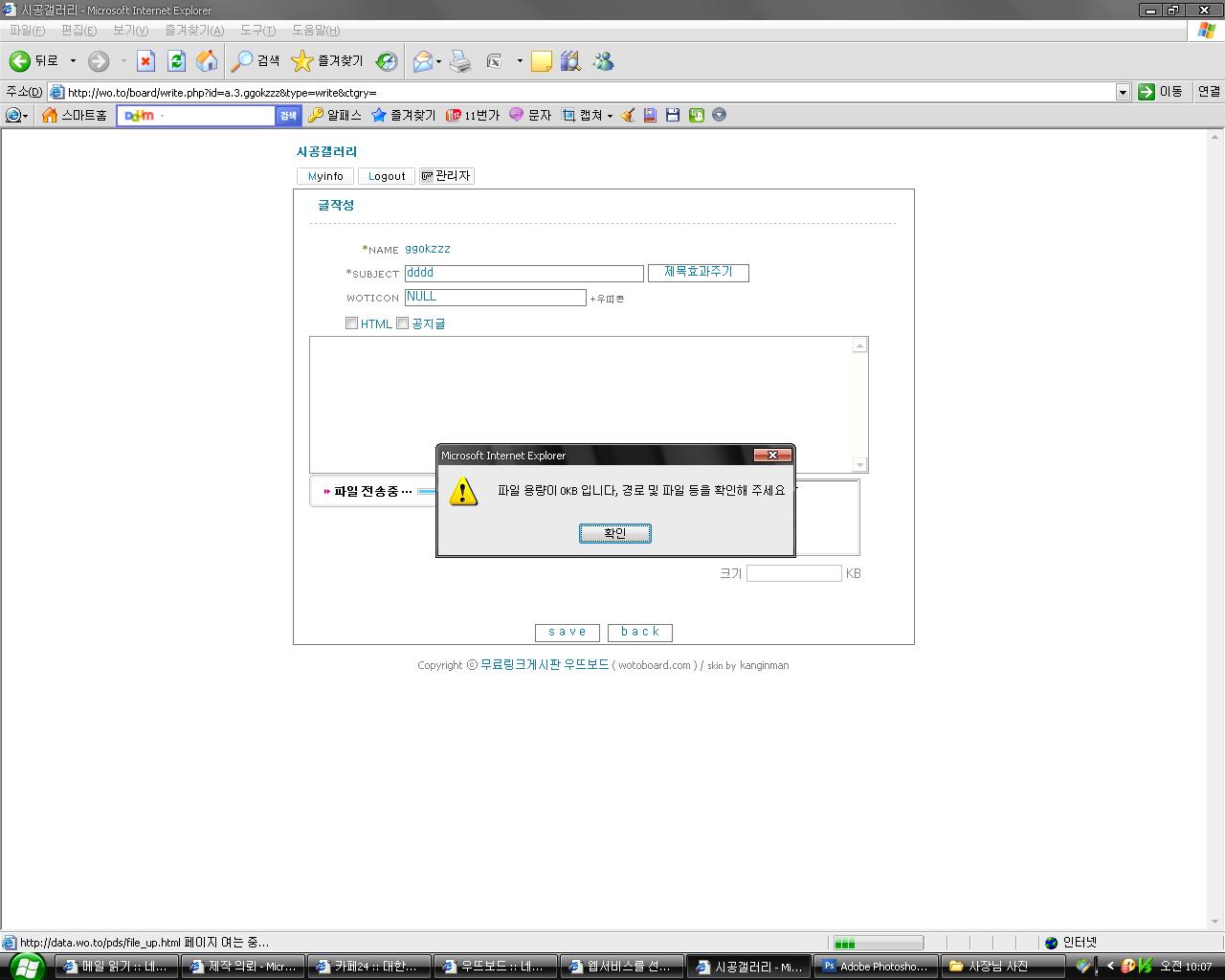
Task: Click the Refresh page icon
Action: coord(176,61)
